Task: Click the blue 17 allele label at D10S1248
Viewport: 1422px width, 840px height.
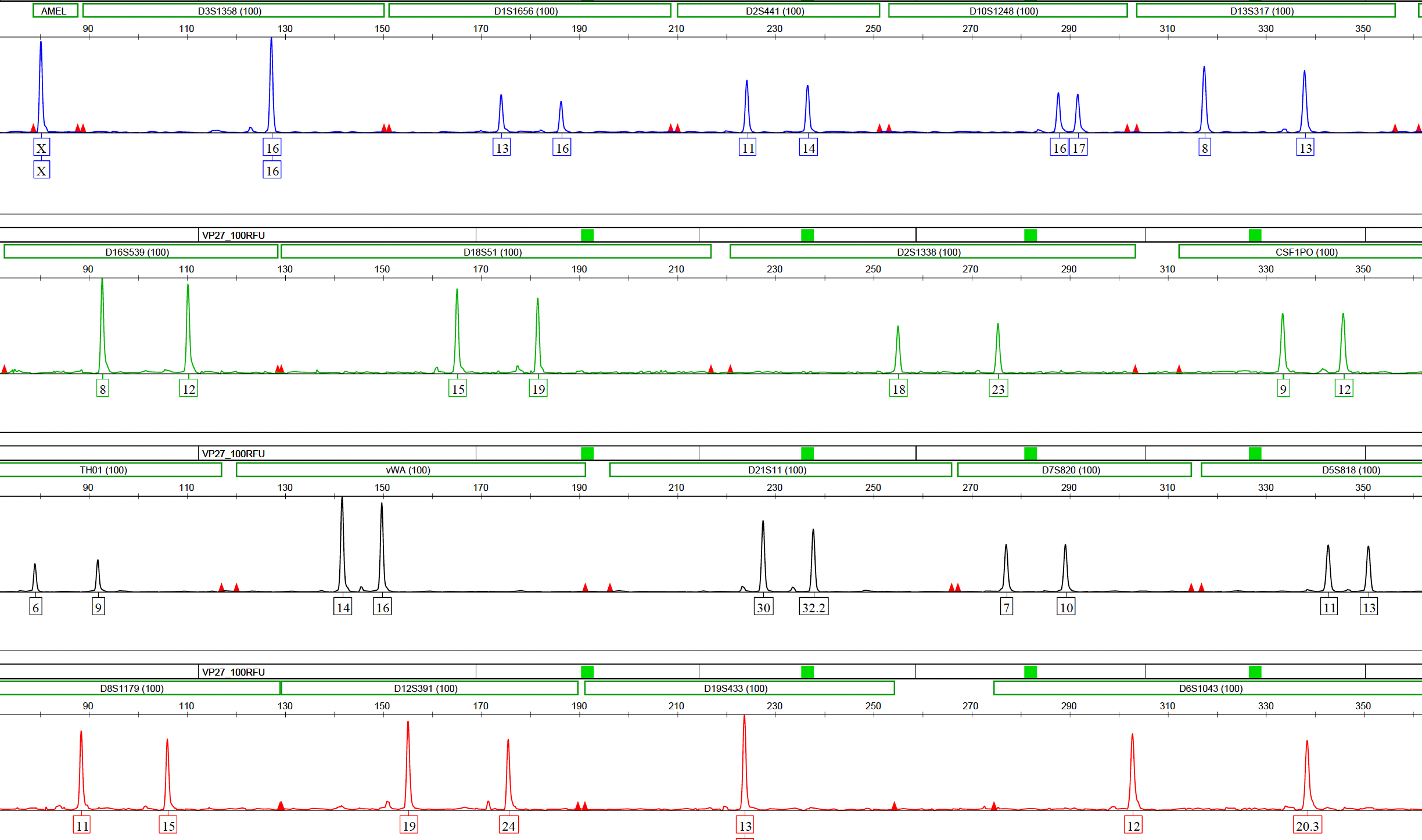Action: (1079, 148)
